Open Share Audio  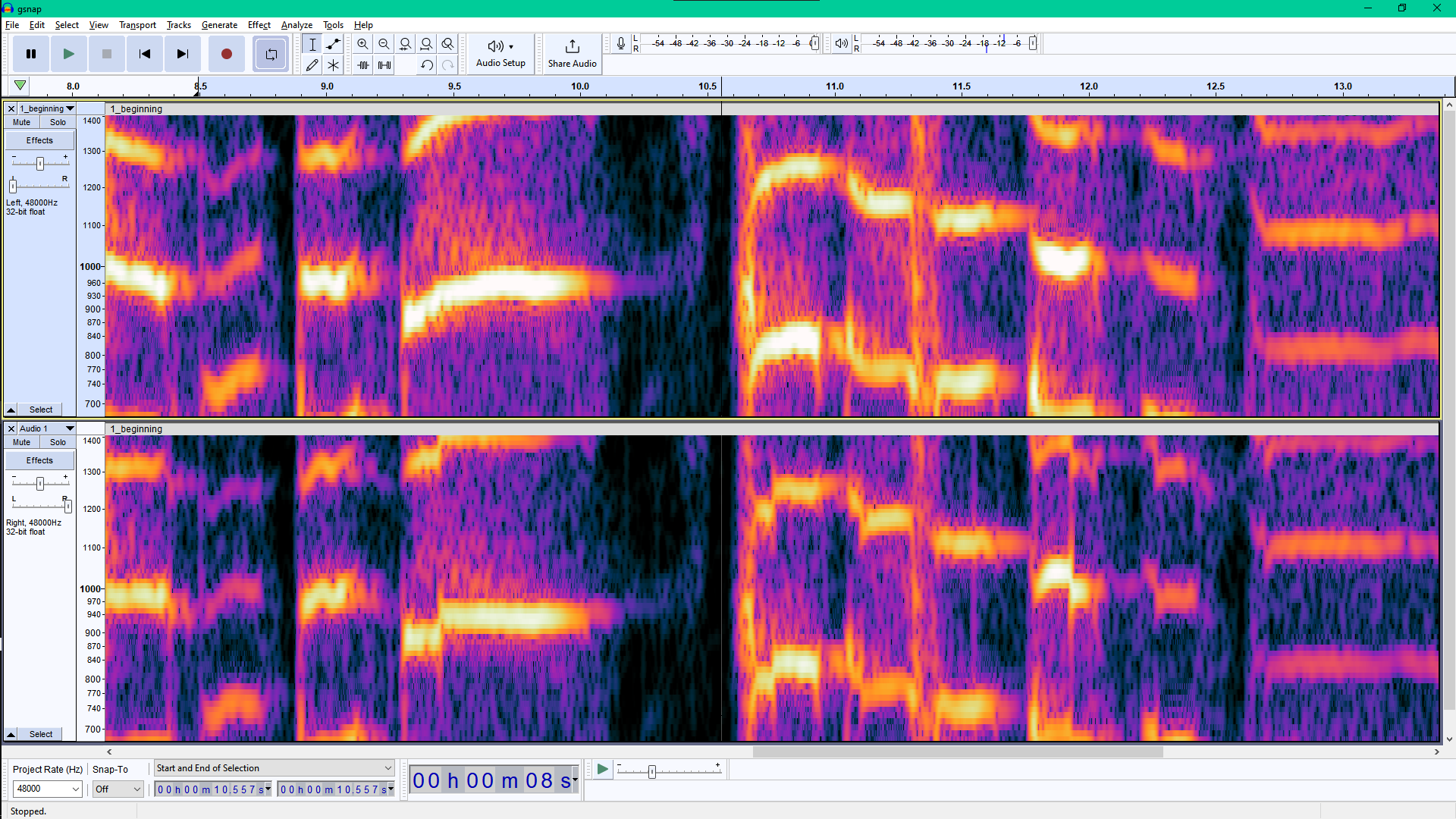(x=572, y=53)
